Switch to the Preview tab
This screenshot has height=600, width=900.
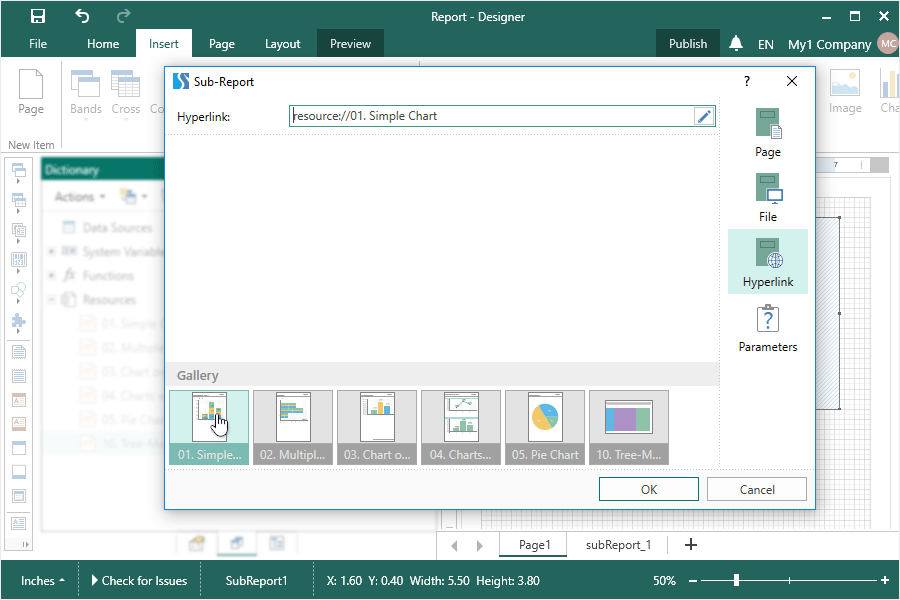tap(350, 44)
